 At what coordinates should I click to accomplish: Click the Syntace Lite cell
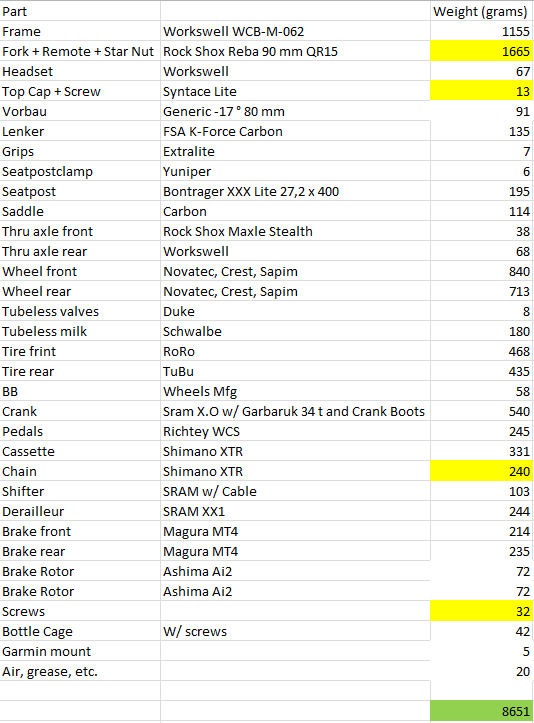point(295,91)
